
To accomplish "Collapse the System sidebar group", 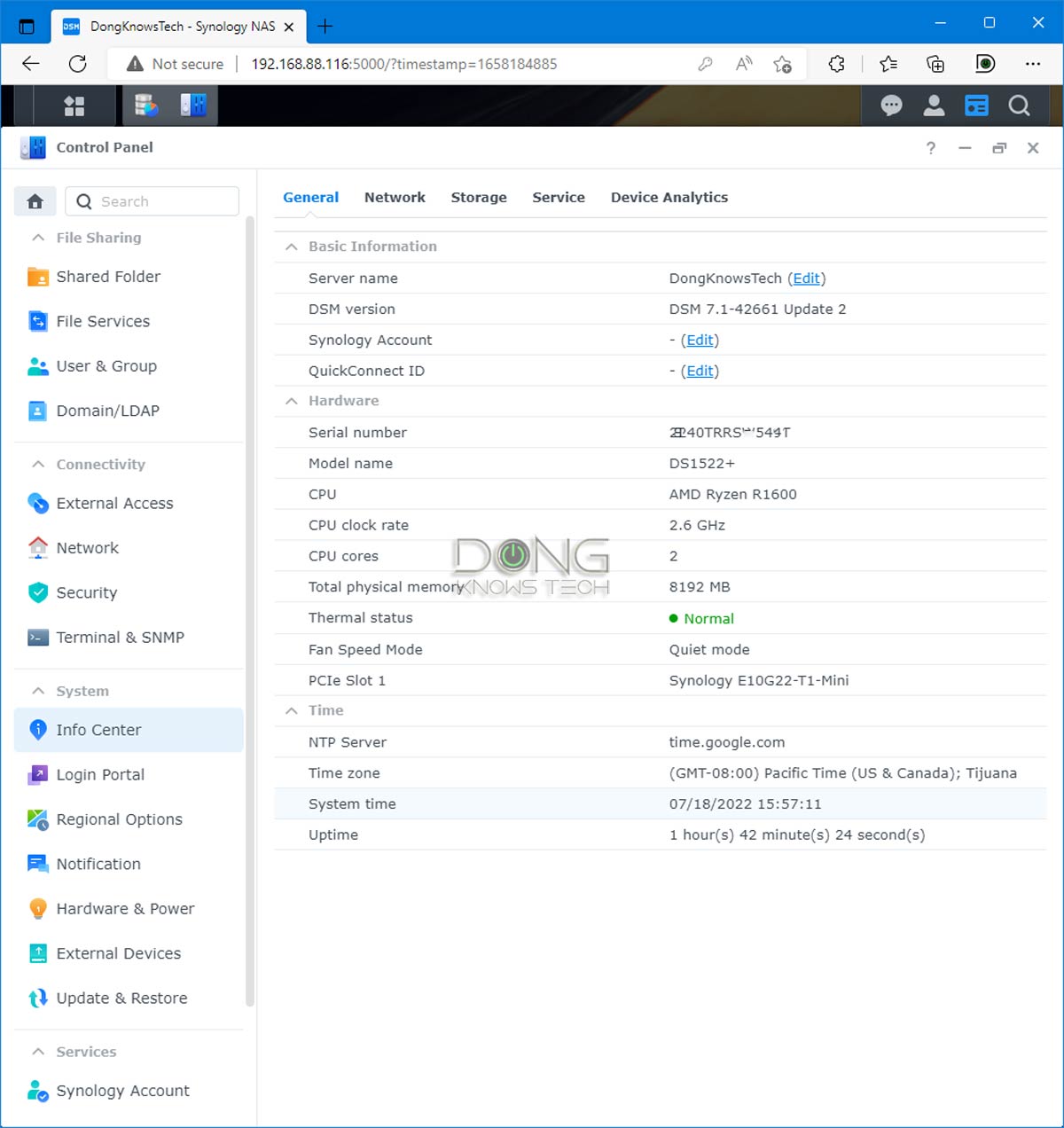I will click(x=38, y=691).
